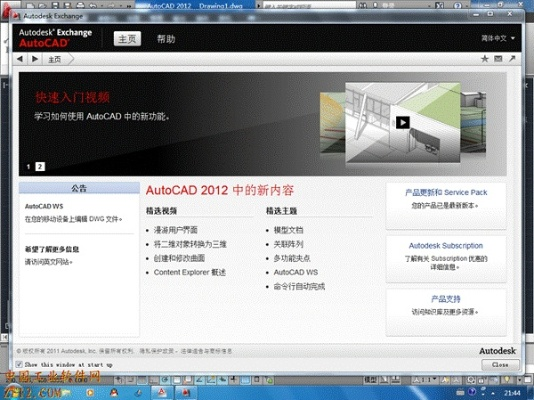The height and width of the screenshot is (400, 534).
Task: Click Open folder icon in AutoCAD quick access toolbar
Action: [x=43, y=5]
